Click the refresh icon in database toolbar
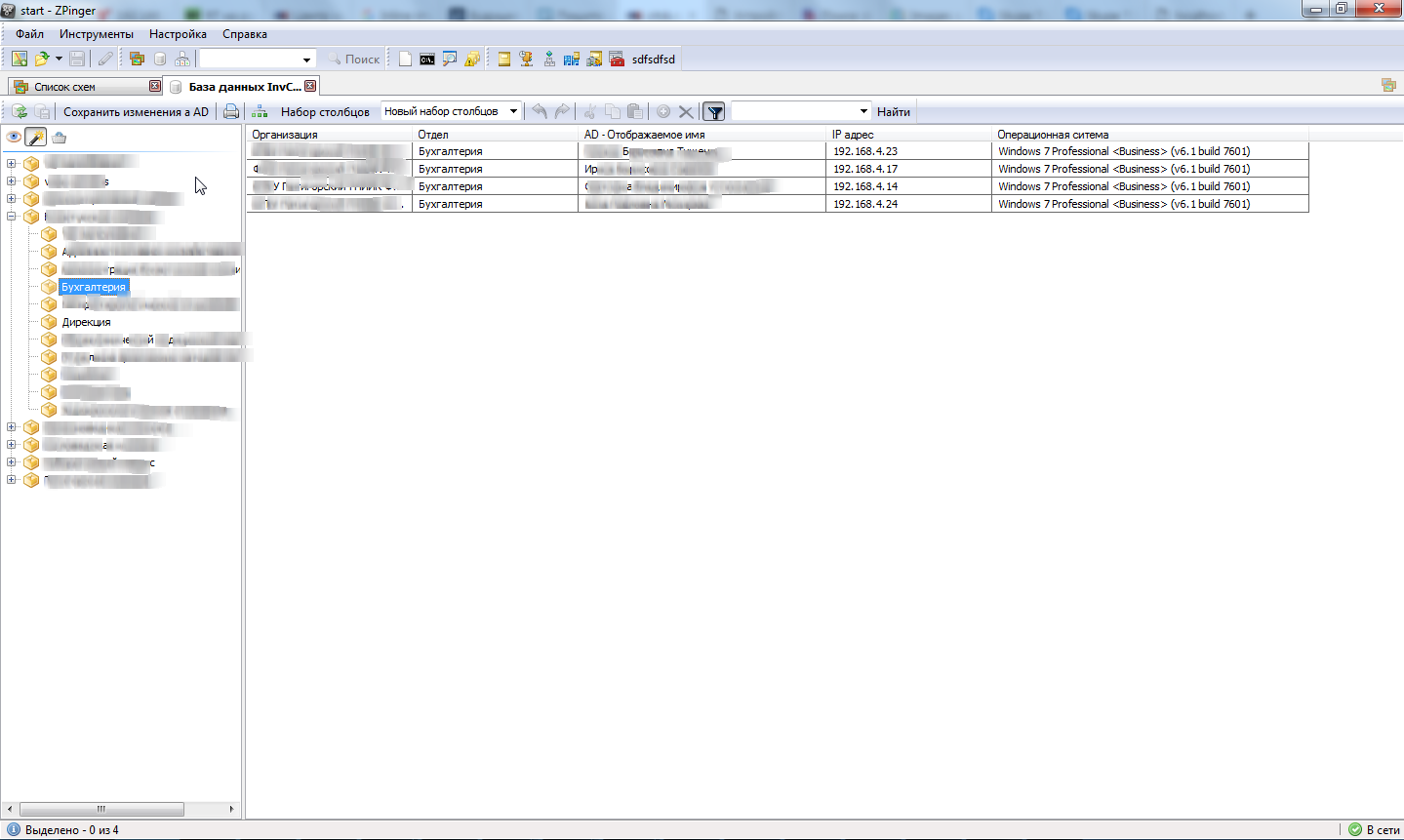The height and width of the screenshot is (840, 1404). (x=19, y=111)
